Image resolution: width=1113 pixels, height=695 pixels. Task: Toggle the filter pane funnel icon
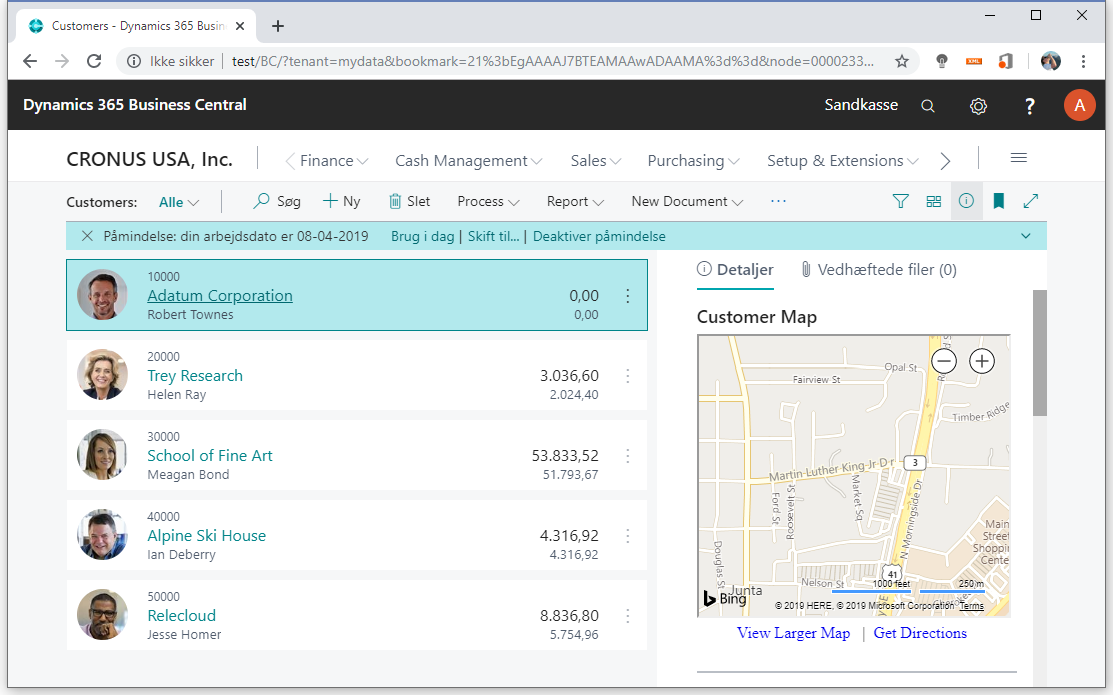click(900, 202)
